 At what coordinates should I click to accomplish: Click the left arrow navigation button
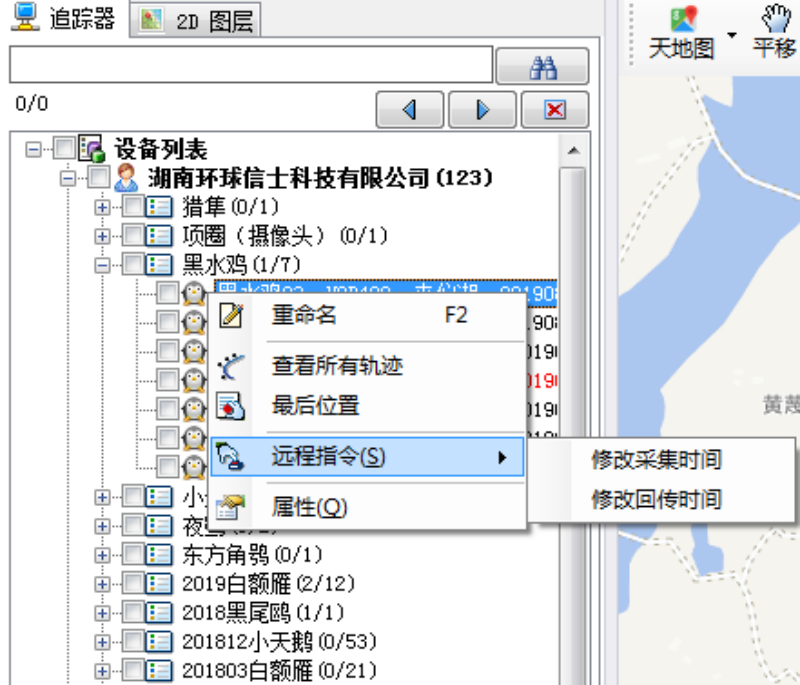[410, 110]
